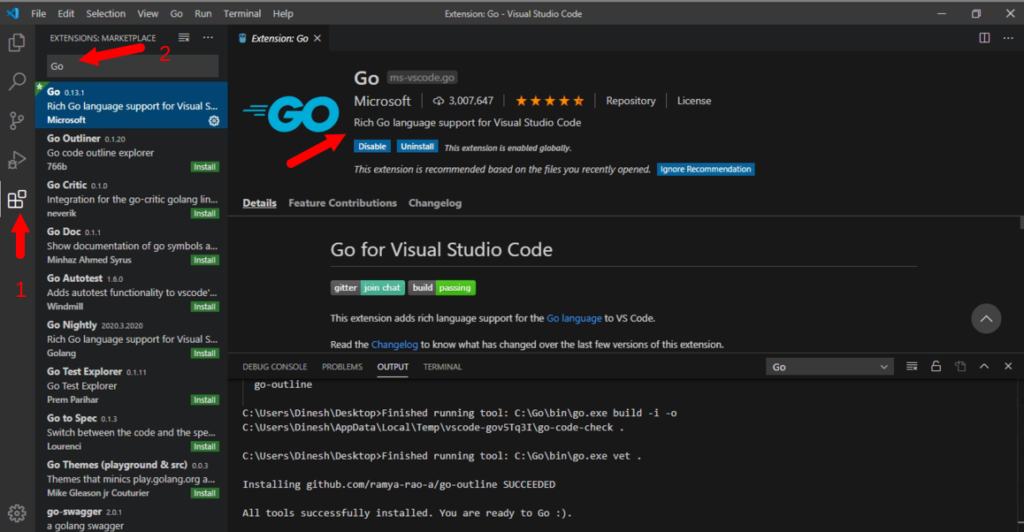The width and height of the screenshot is (1024, 532).
Task: Click the five star rating
Action: coord(549,101)
